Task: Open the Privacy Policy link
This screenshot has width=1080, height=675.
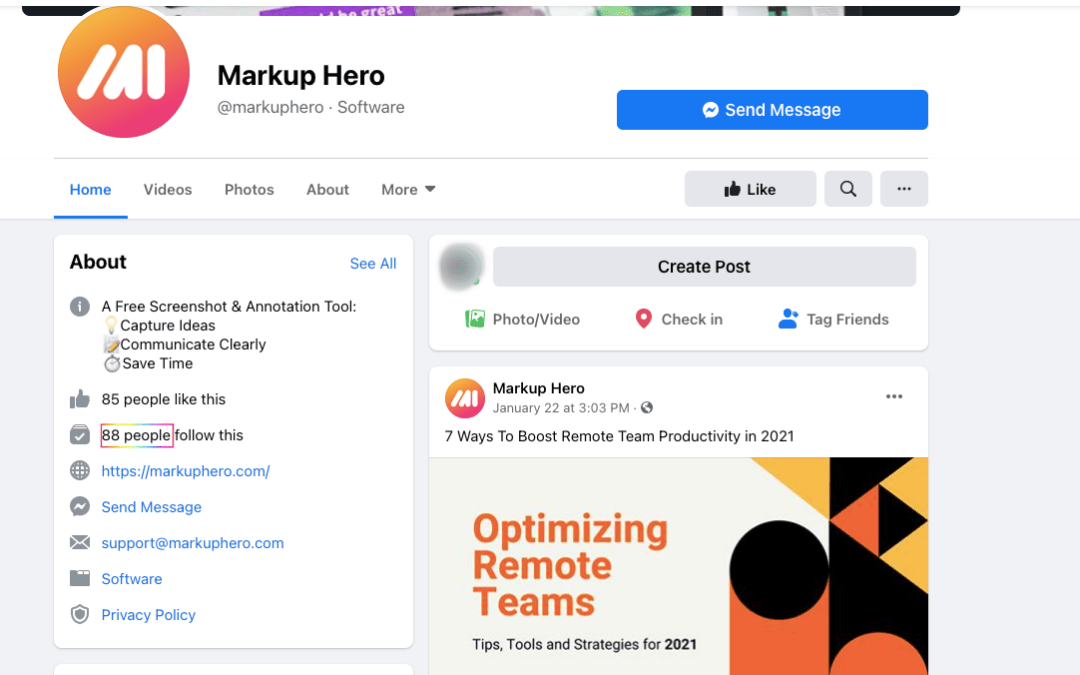Action: click(x=148, y=614)
